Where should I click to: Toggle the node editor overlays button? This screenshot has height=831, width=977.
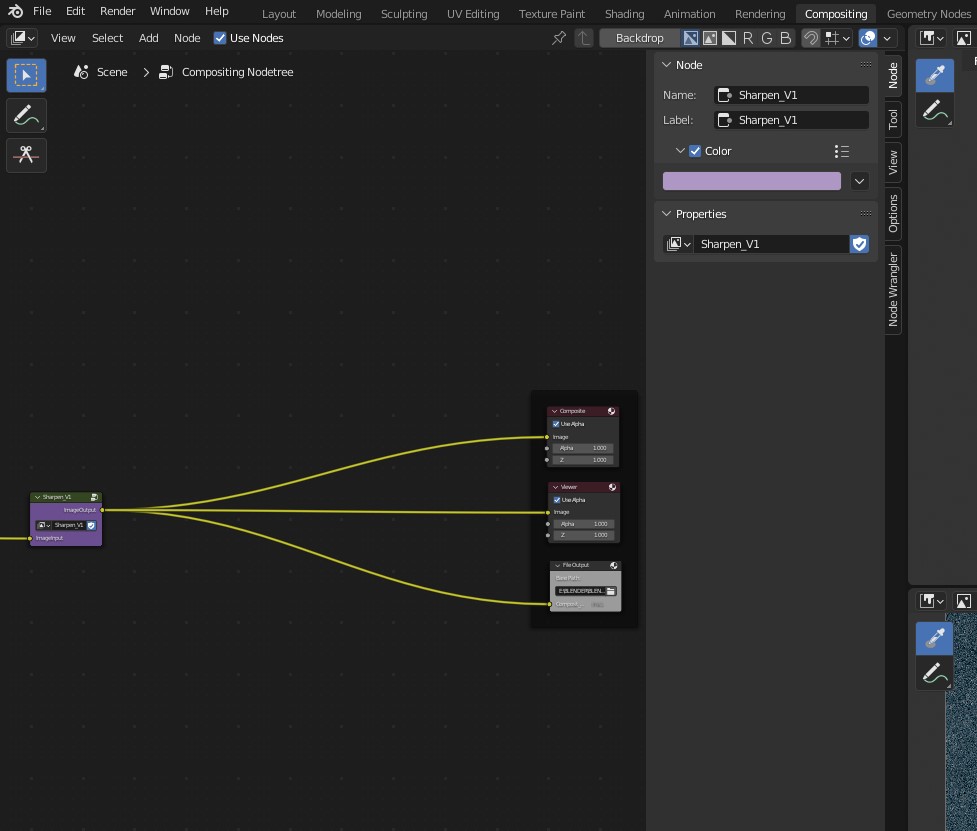pyautogui.click(x=868, y=38)
